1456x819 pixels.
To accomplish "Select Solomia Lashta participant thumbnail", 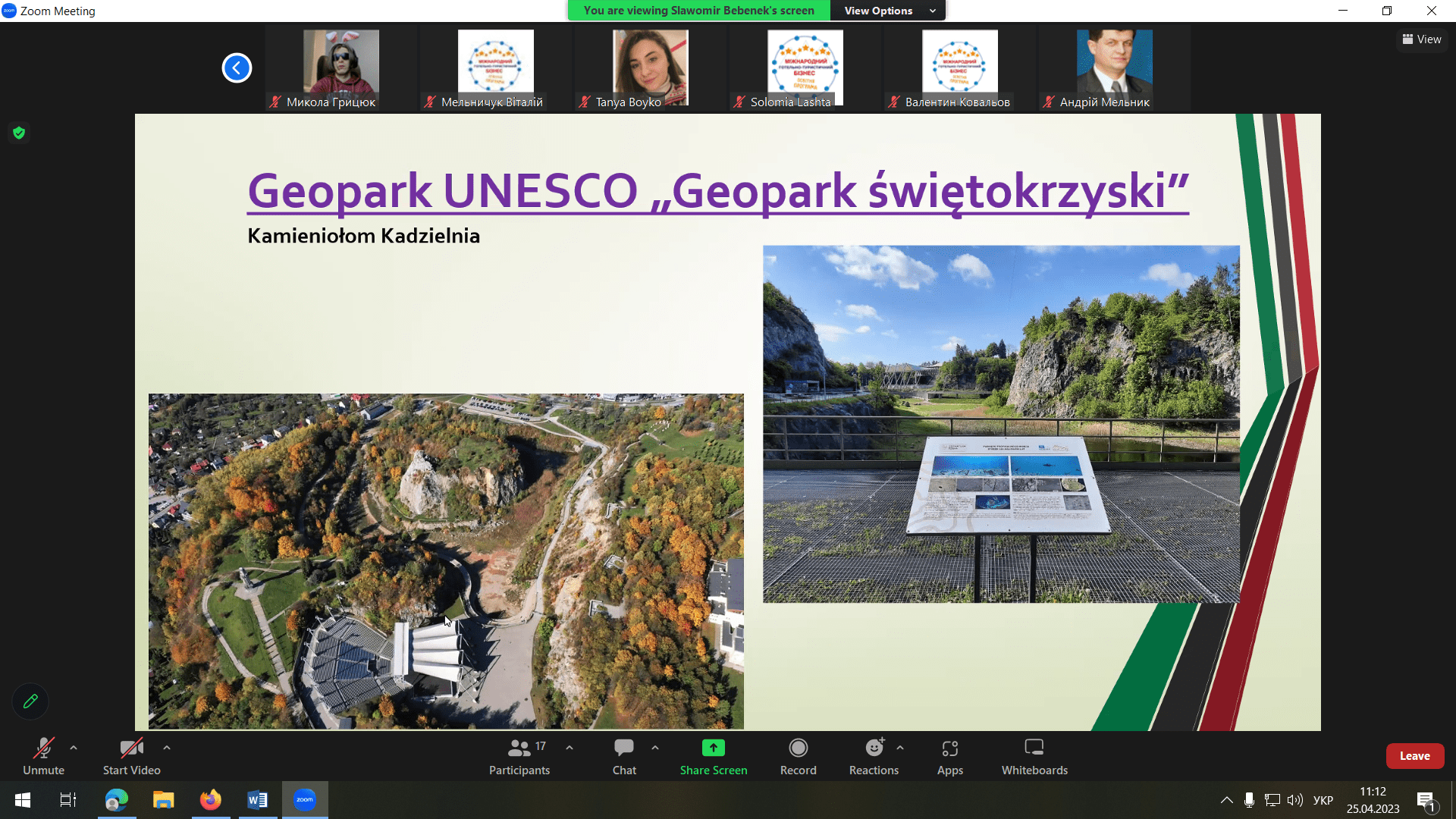I will [x=805, y=68].
